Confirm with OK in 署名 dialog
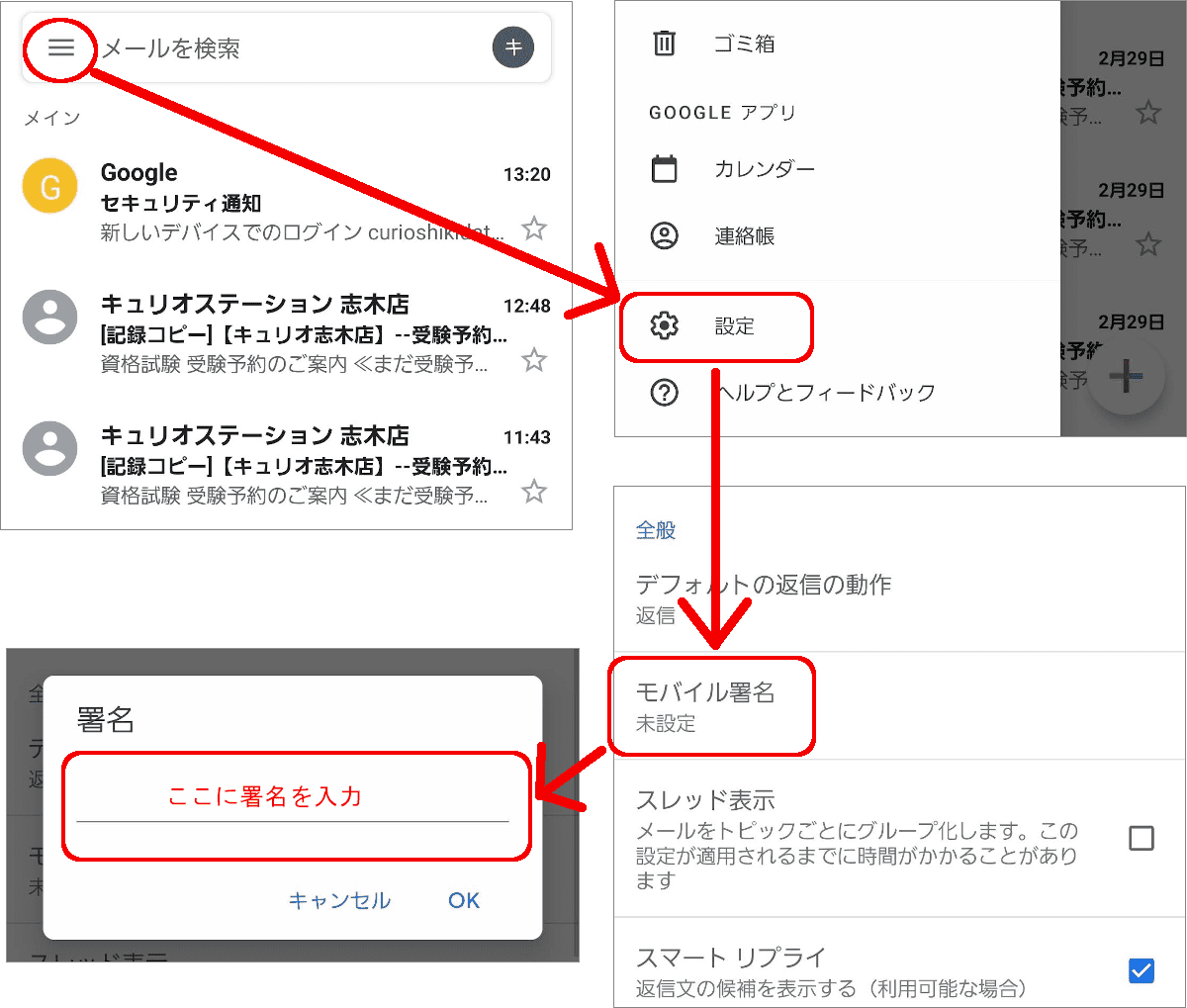Viewport: 1187px width, 1008px height. click(464, 900)
